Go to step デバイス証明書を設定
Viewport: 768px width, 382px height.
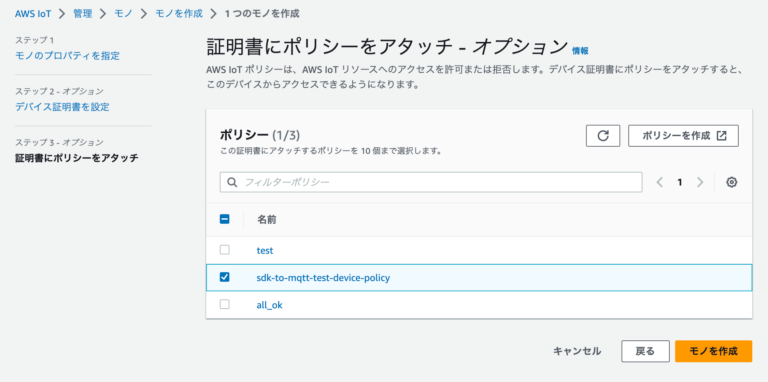coord(62,107)
